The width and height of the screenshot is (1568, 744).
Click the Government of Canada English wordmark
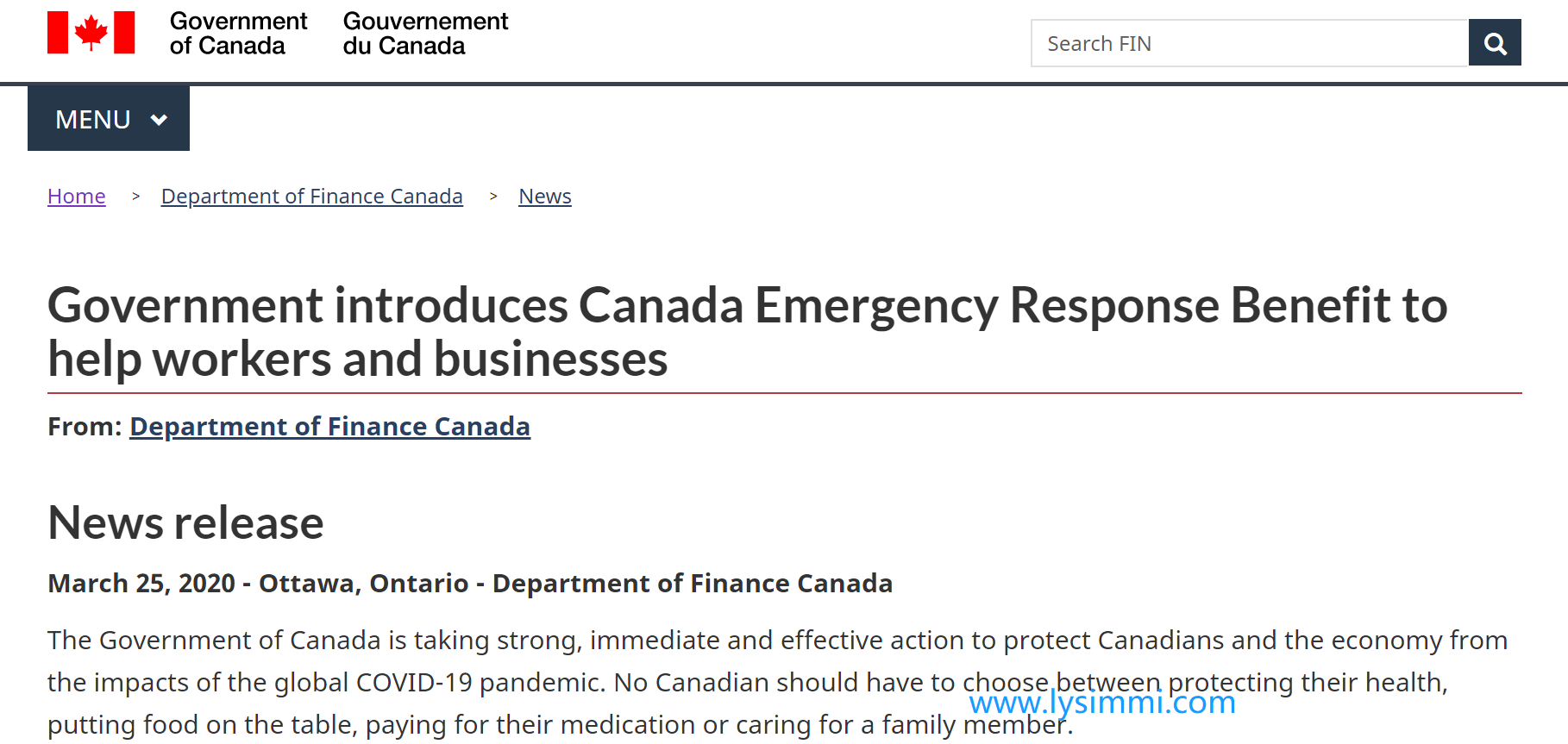tap(238, 33)
